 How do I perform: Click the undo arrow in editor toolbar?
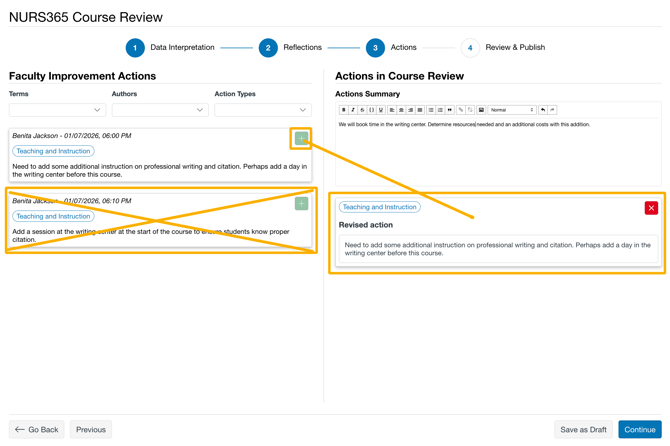543,110
